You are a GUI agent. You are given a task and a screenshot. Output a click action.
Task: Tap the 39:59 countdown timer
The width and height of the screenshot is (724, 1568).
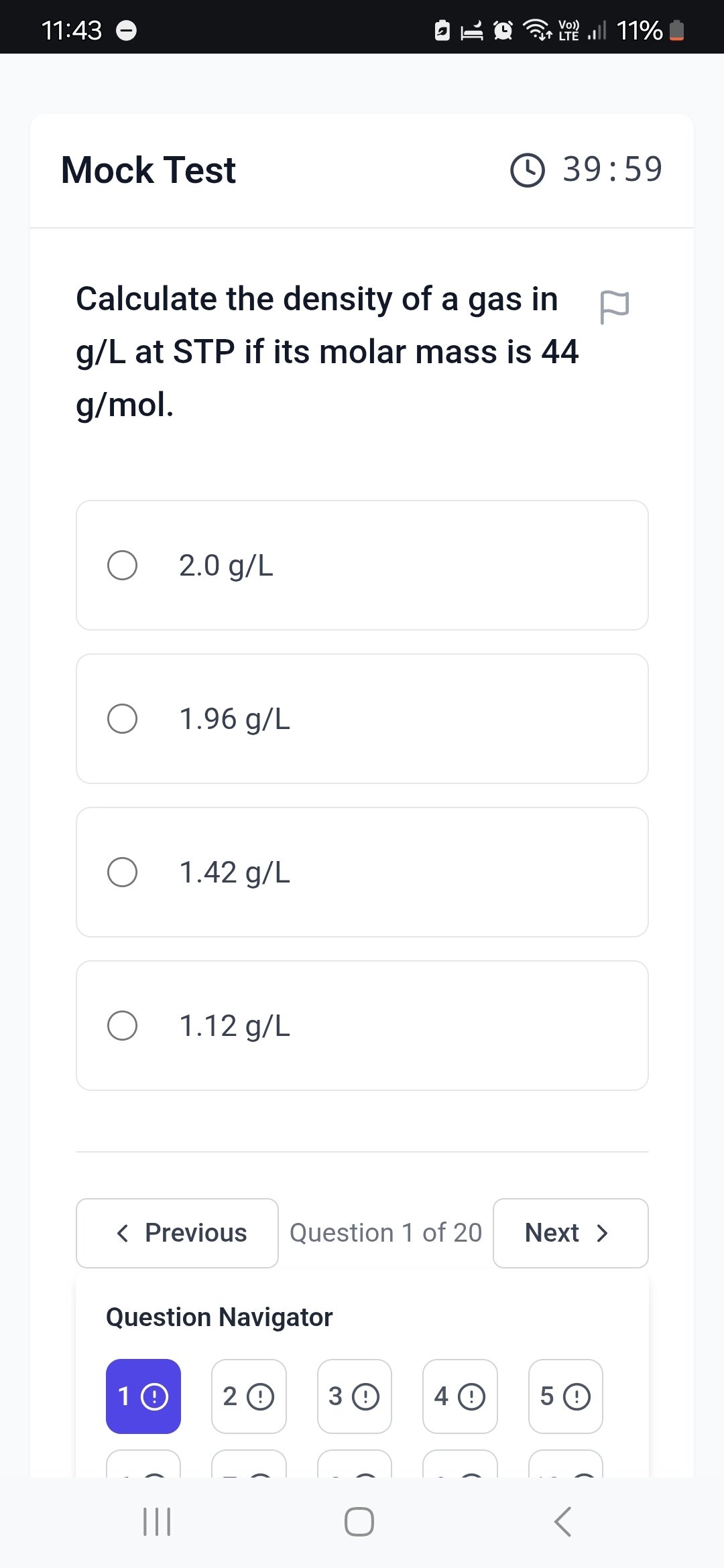click(612, 169)
